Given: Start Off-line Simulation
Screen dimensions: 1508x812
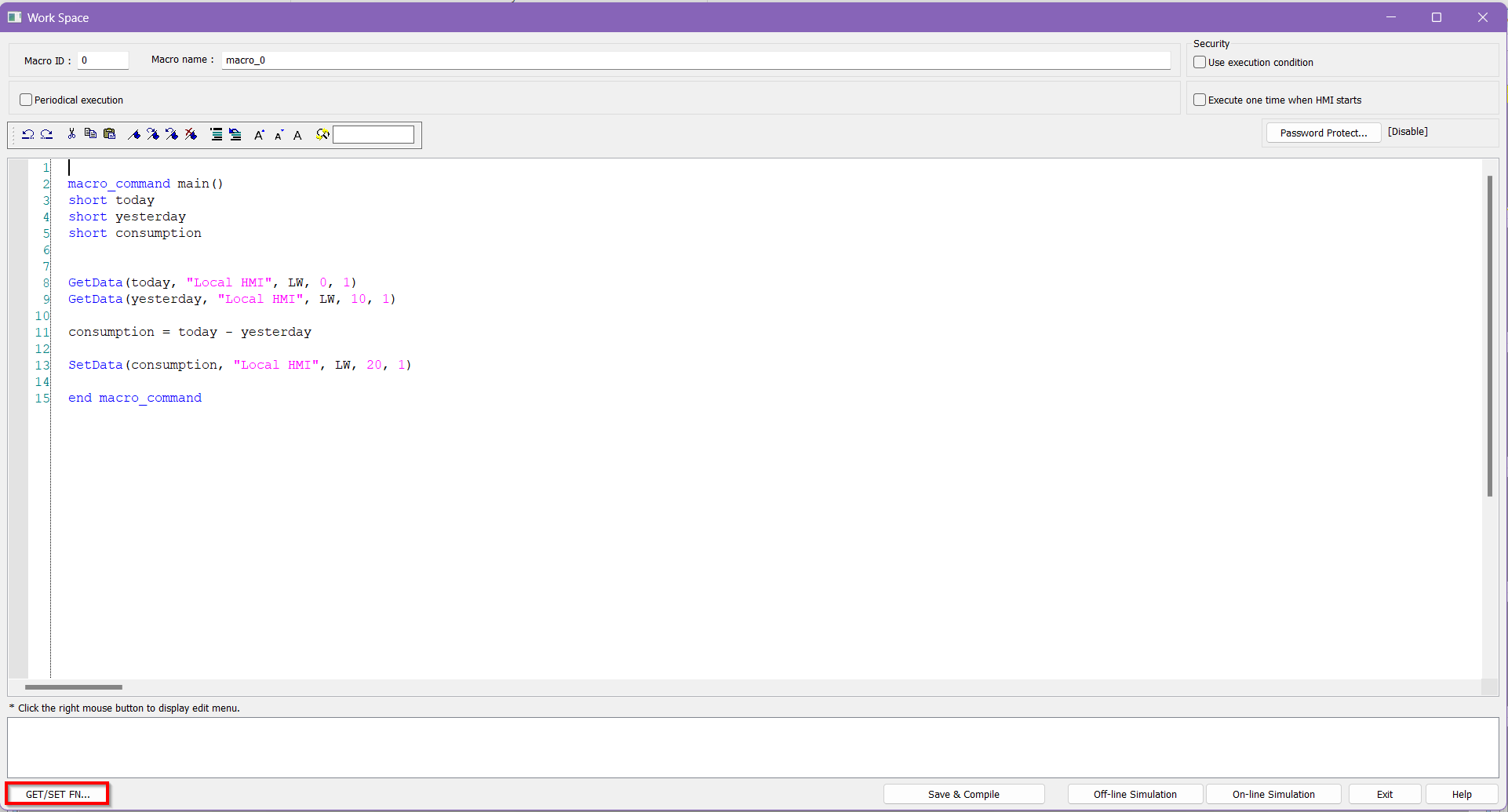Looking at the screenshot, I should tap(1135, 794).
